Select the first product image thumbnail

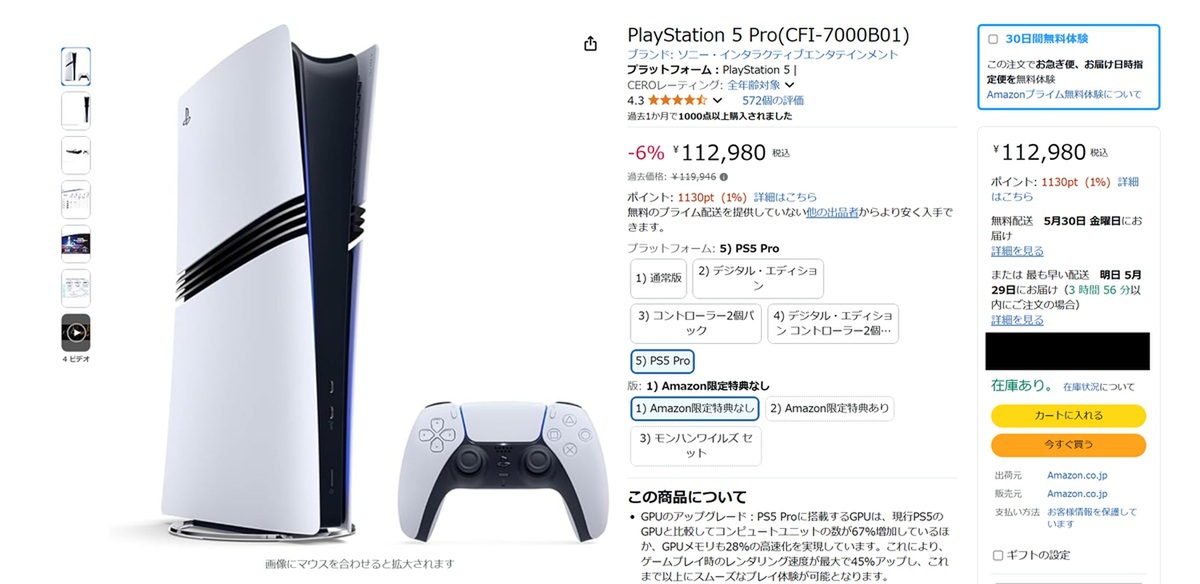coord(76,66)
